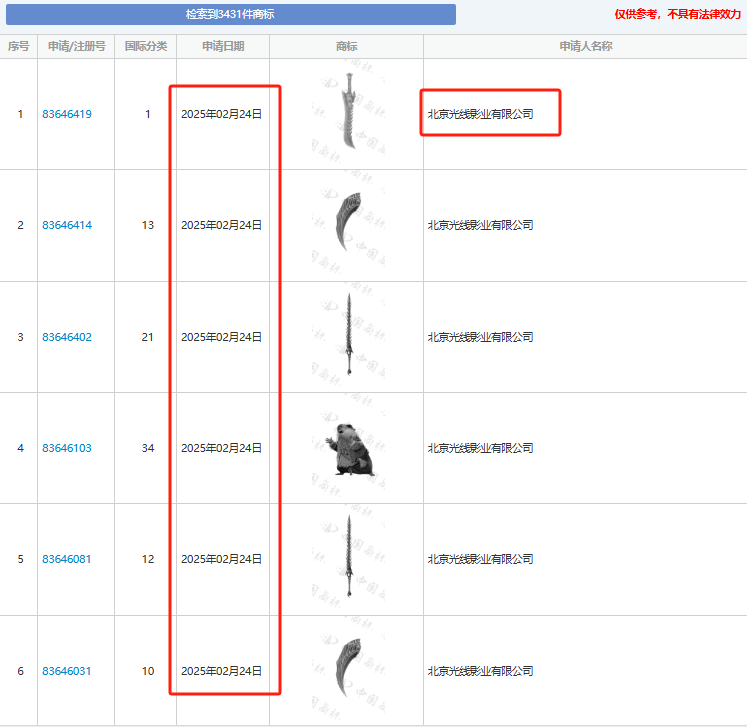This screenshot has height=727, width=747.
Task: Open application number 83646081 link
Action: 67,559
